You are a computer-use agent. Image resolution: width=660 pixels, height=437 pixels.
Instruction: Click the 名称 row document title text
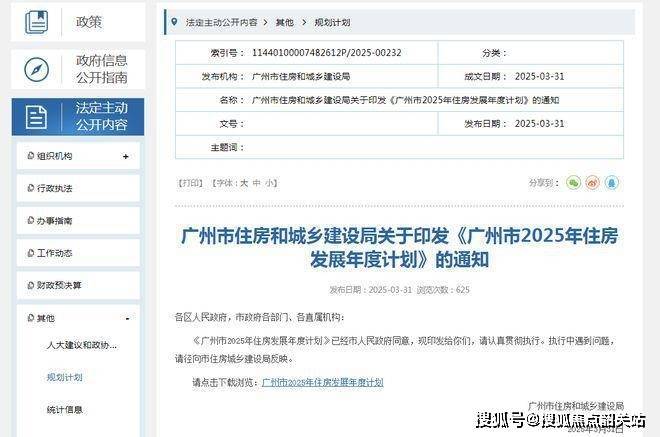pos(405,100)
